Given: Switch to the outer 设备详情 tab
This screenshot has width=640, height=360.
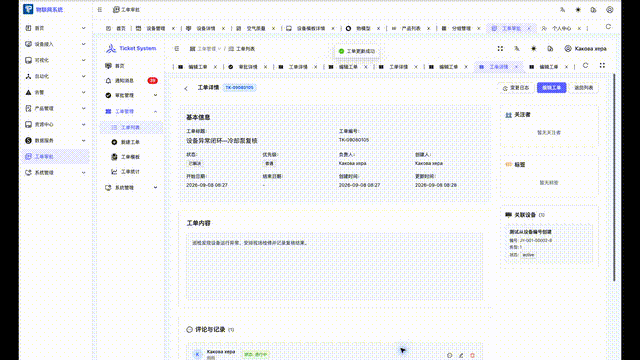Looking at the screenshot, I should pyautogui.click(x=206, y=29).
